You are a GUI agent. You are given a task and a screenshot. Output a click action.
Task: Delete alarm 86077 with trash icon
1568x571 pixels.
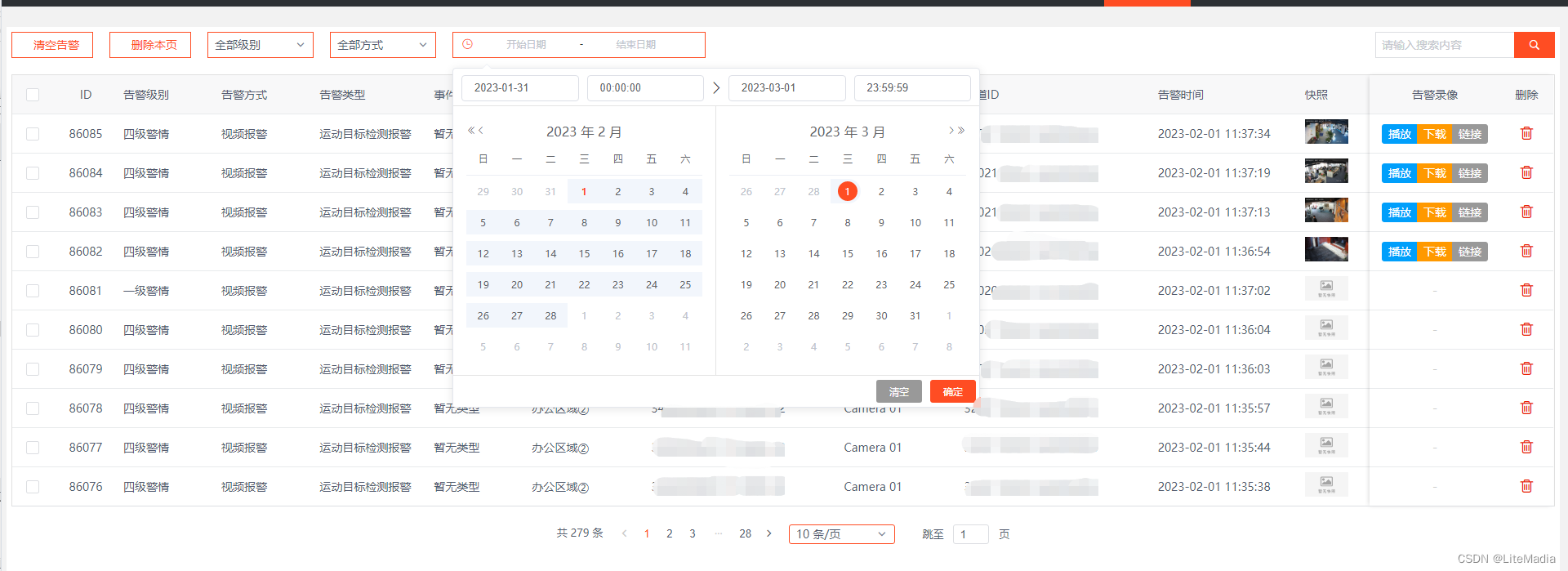click(x=1526, y=447)
